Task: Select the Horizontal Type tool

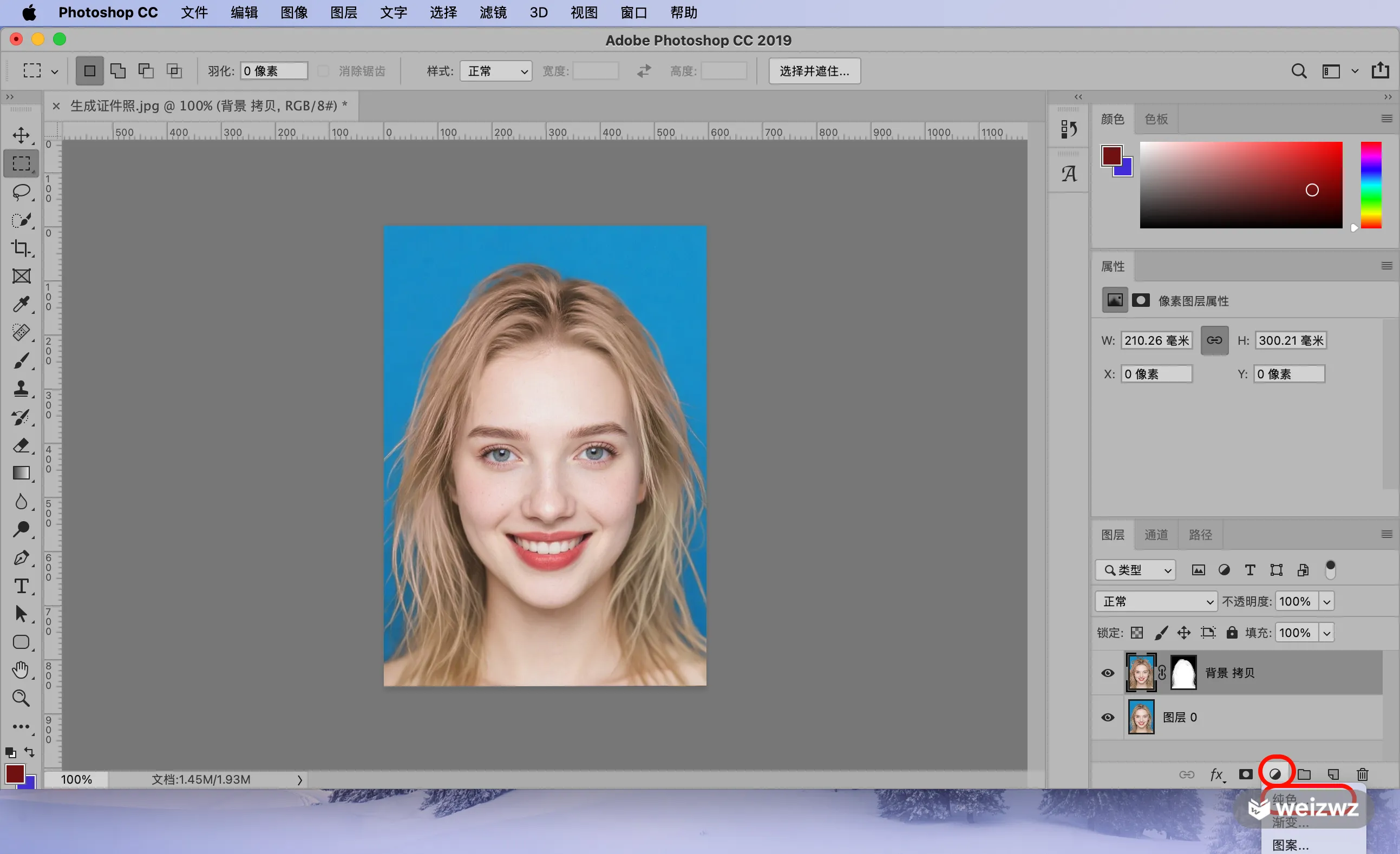Action: 21,586
